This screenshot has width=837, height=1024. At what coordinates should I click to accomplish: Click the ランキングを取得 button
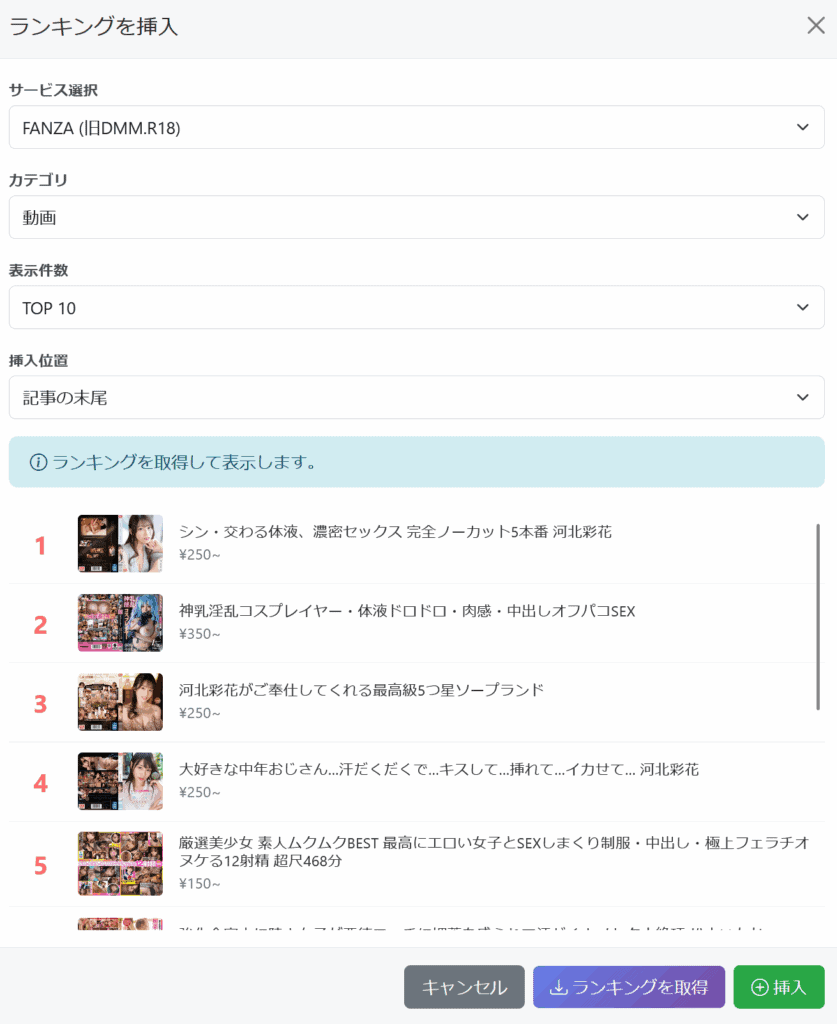tap(629, 987)
